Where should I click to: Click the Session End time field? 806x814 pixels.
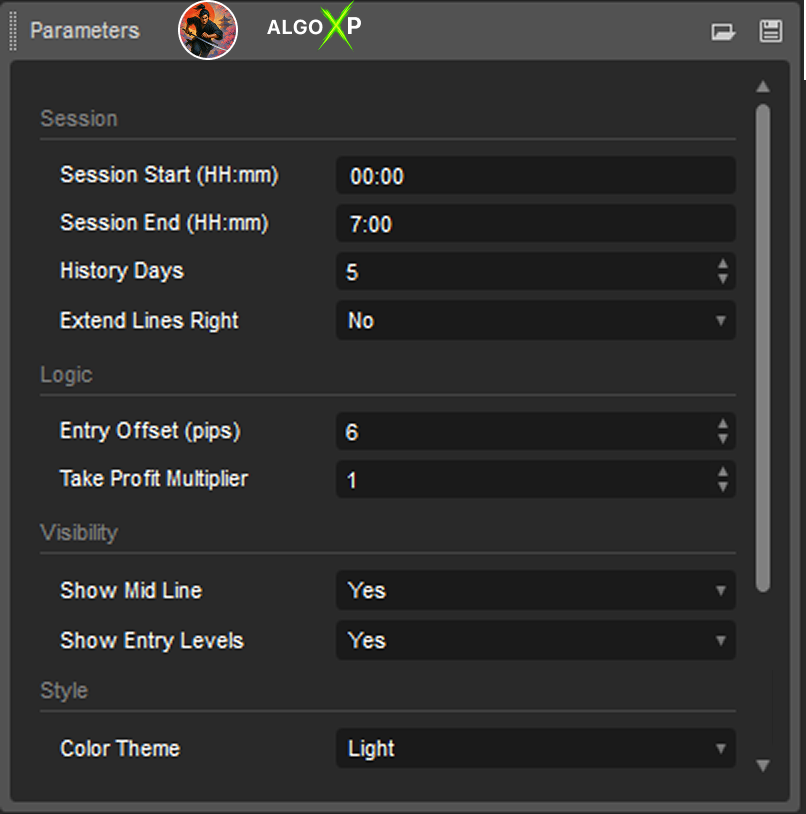(x=535, y=225)
